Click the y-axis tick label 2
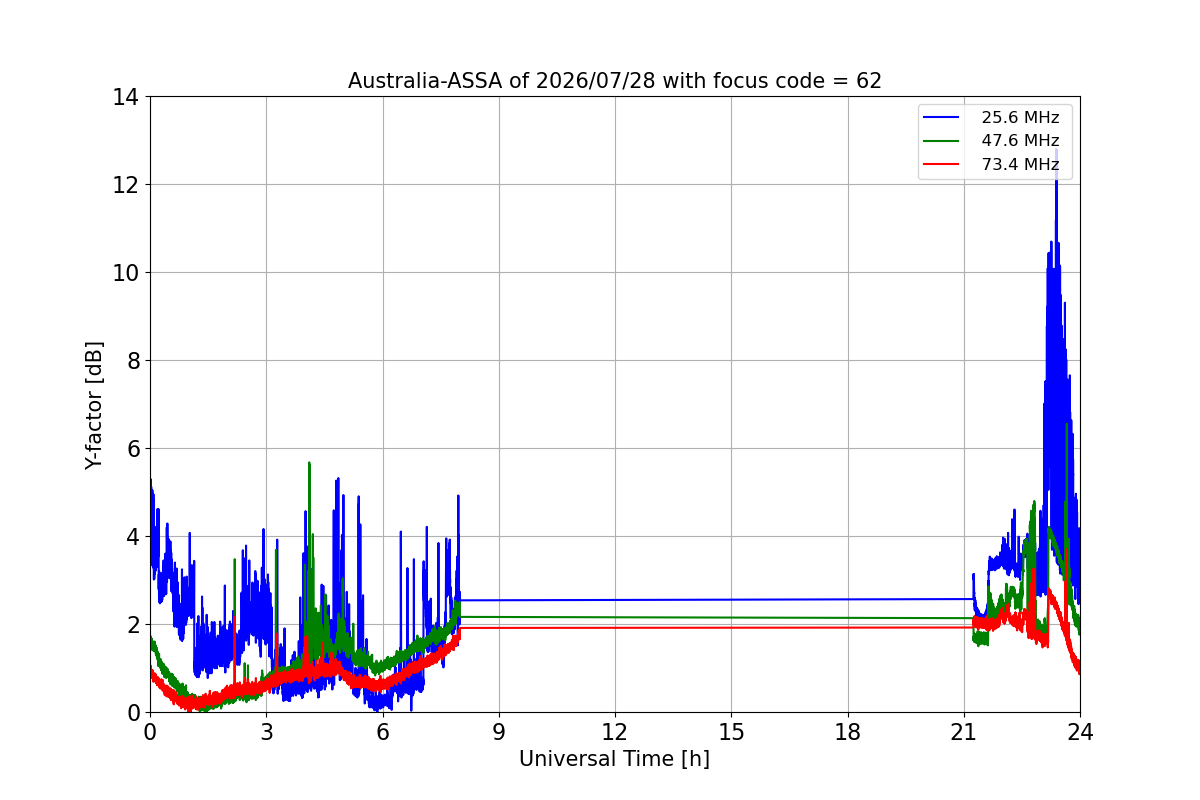The image size is (1200, 800). point(132,625)
